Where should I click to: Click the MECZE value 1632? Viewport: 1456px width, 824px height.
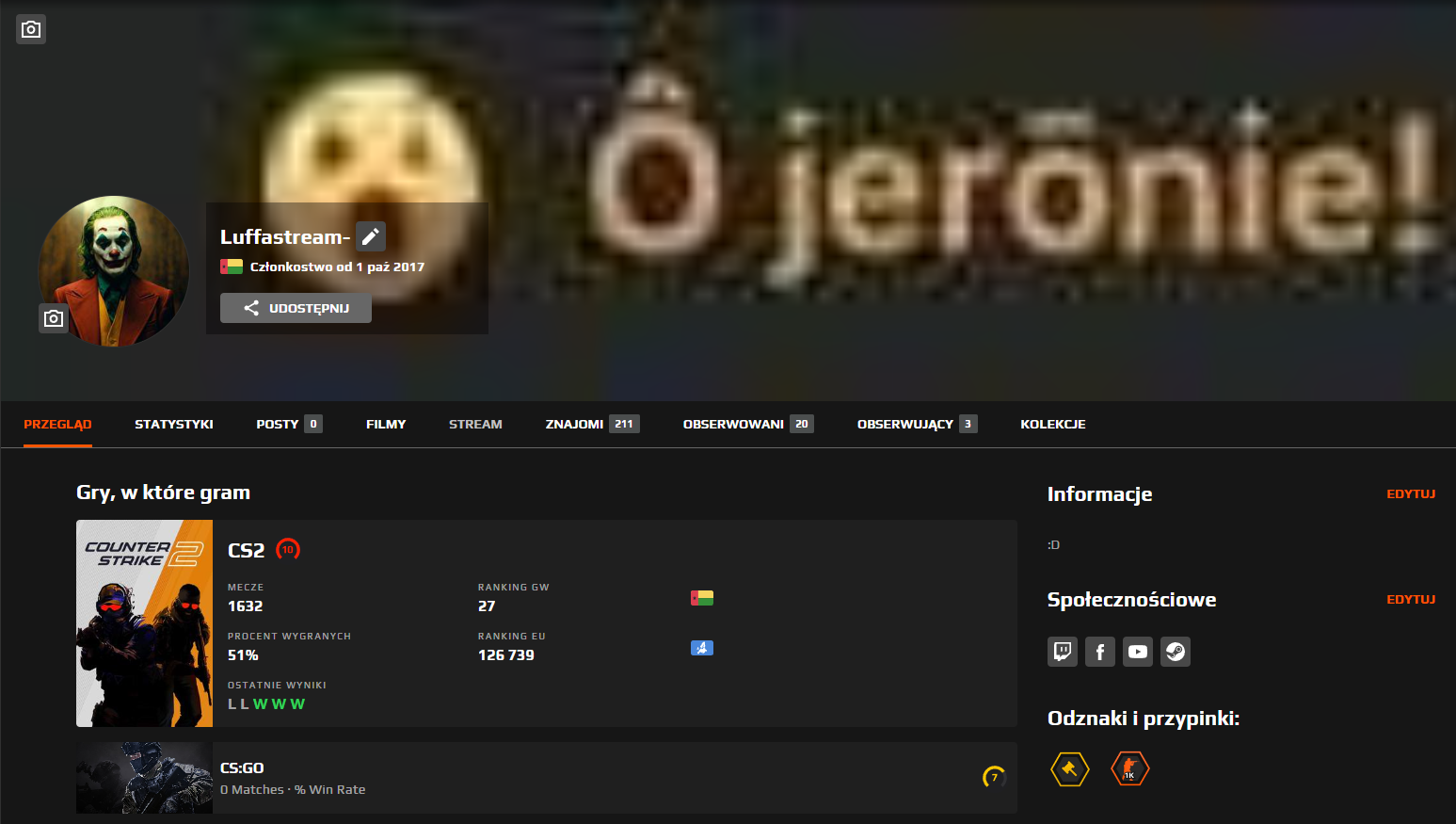click(x=245, y=606)
